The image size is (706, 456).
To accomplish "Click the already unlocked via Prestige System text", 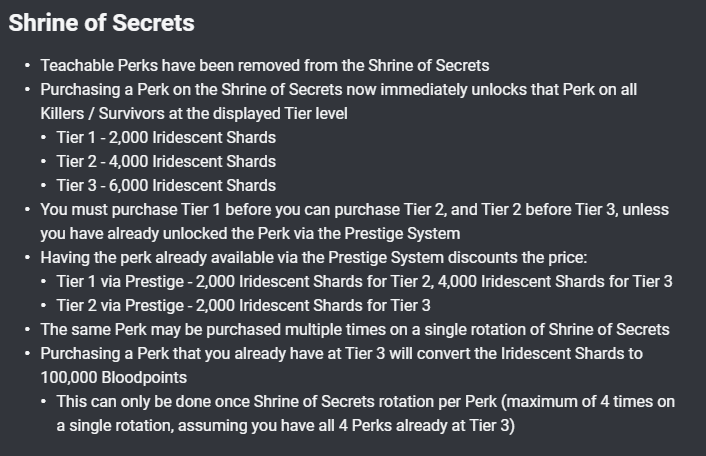I will coord(250,234).
